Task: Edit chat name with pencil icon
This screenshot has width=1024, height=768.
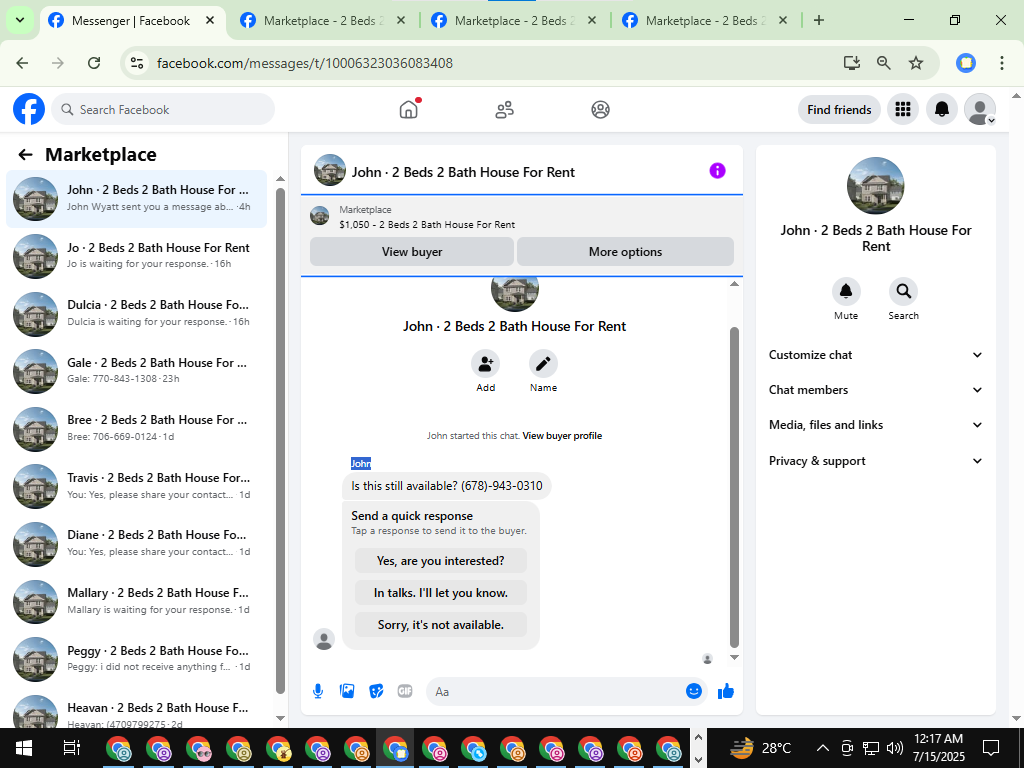Action: [x=543, y=364]
